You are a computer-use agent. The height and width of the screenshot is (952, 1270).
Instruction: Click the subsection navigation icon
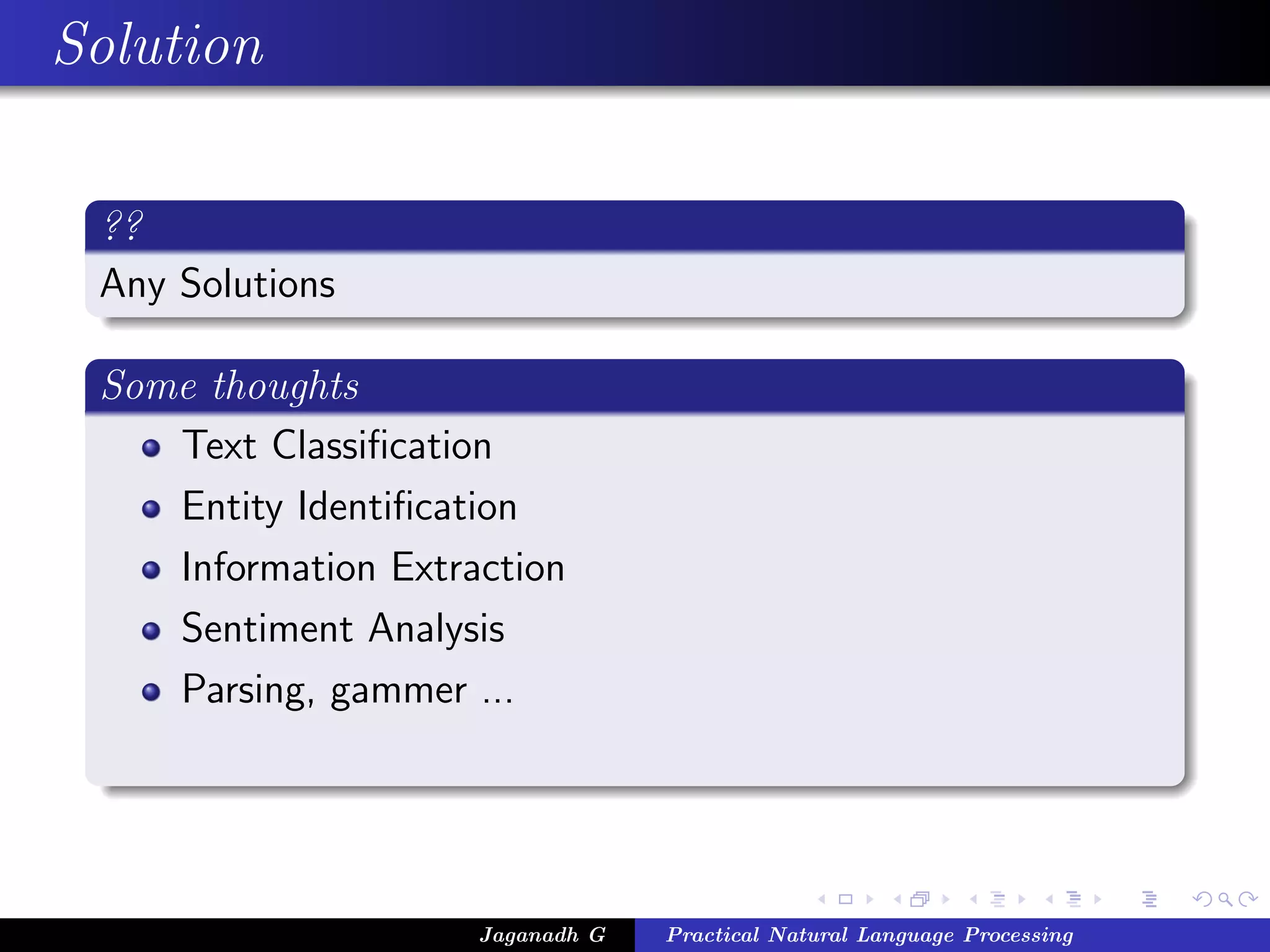coord(998,899)
